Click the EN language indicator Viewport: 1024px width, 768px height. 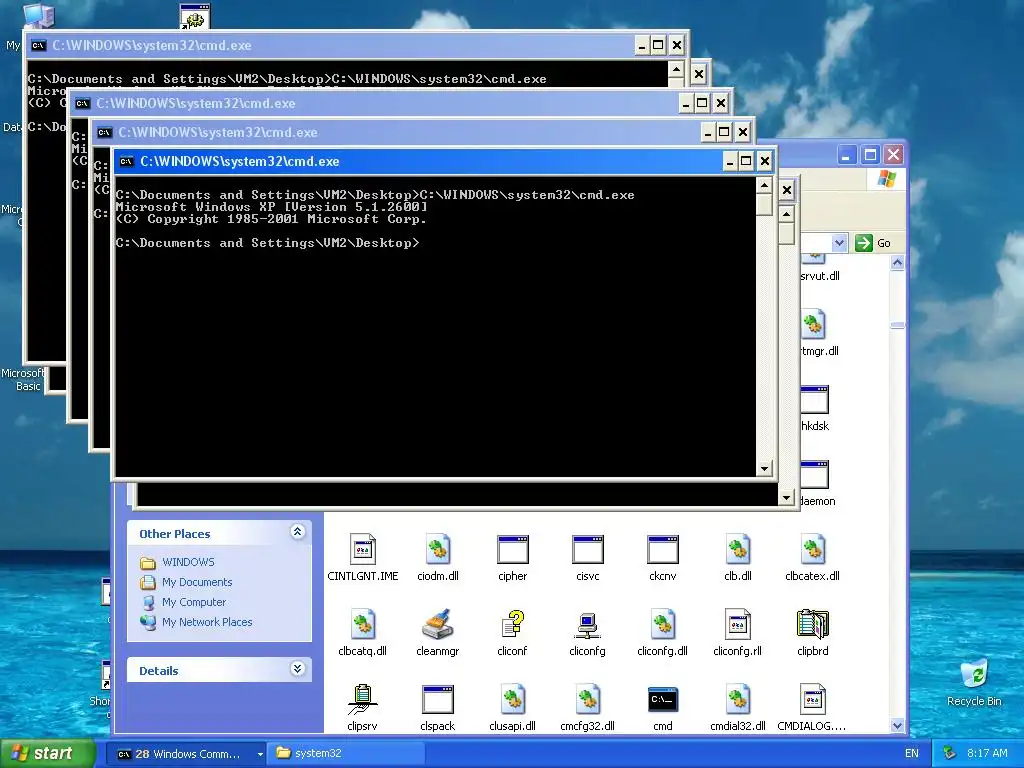coord(912,754)
